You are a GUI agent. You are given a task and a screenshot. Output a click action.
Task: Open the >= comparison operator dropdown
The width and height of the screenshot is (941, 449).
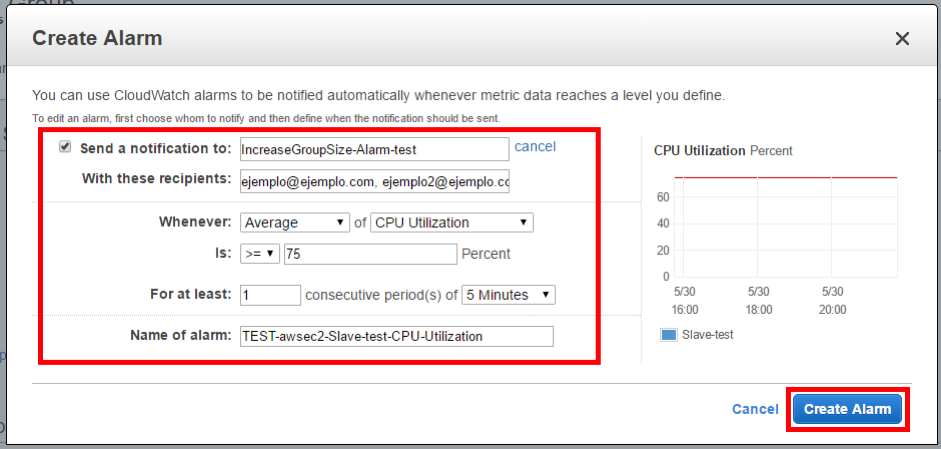tap(260, 254)
